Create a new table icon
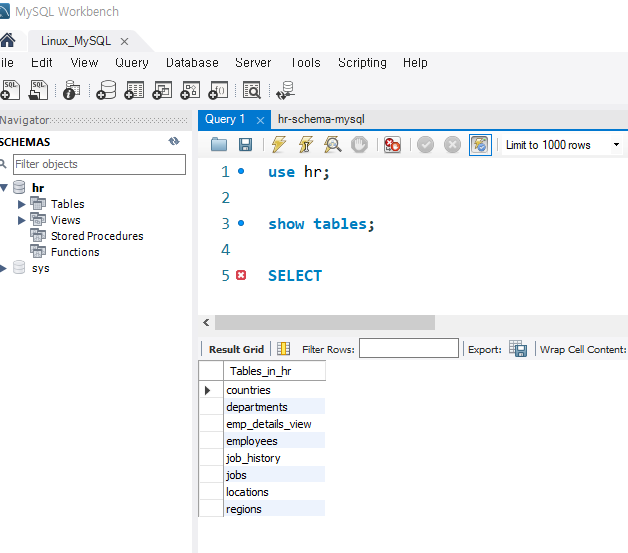The width and height of the screenshot is (628, 553). tap(134, 90)
